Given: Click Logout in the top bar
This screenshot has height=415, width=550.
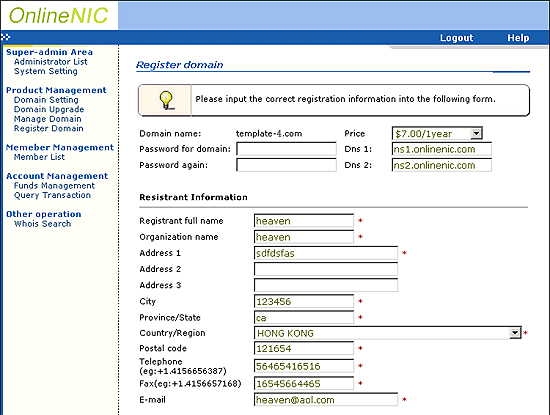Looking at the screenshot, I should 456,38.
